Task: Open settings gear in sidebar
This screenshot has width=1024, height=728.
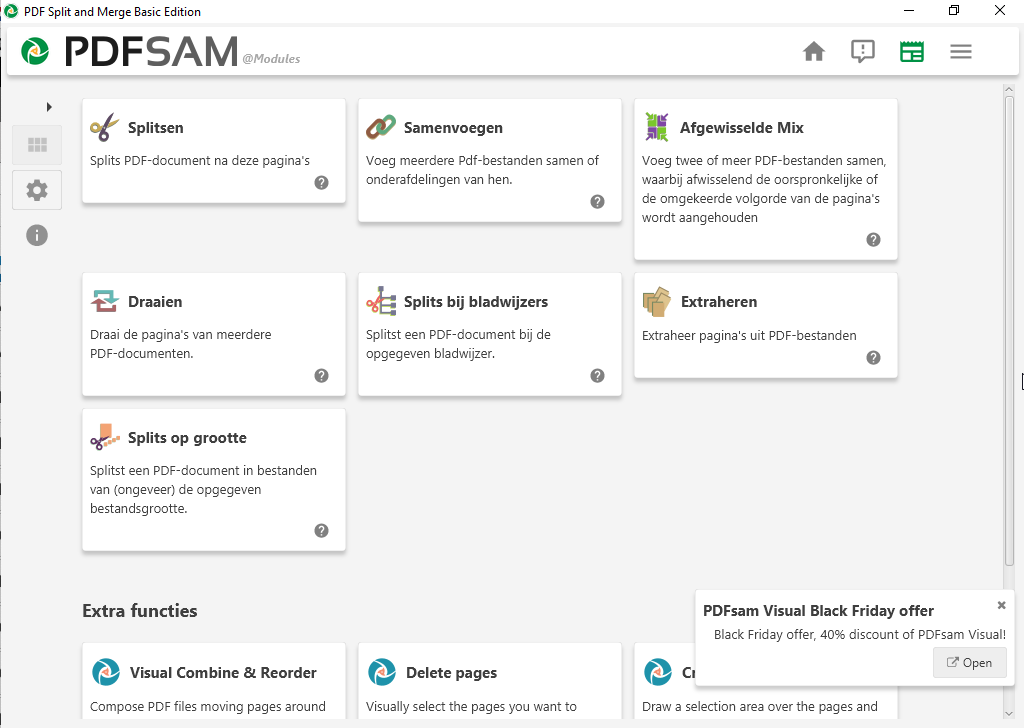Action: pos(37,190)
